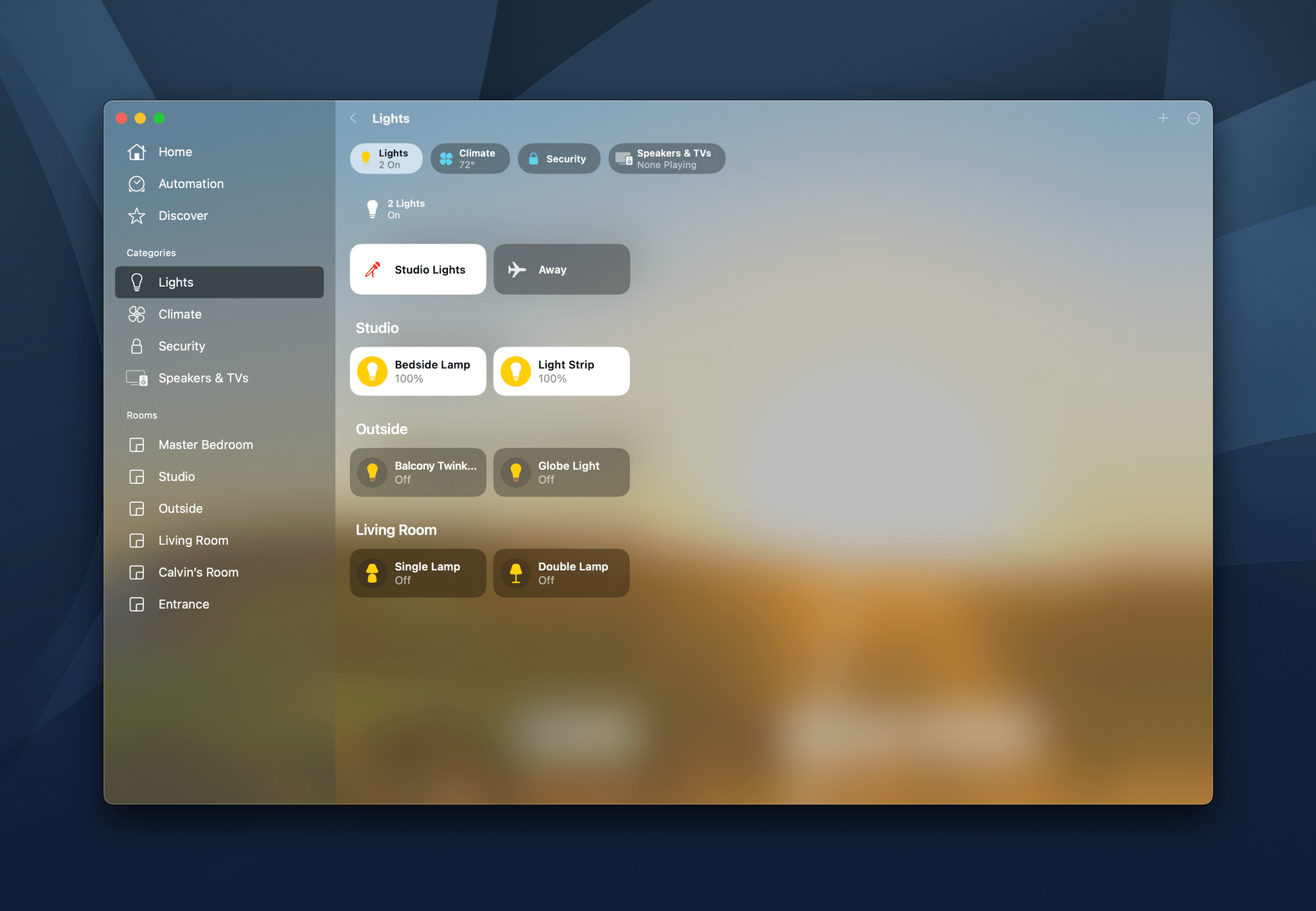1316x911 pixels.
Task: Open the Master Bedroom room
Action: [x=205, y=443]
